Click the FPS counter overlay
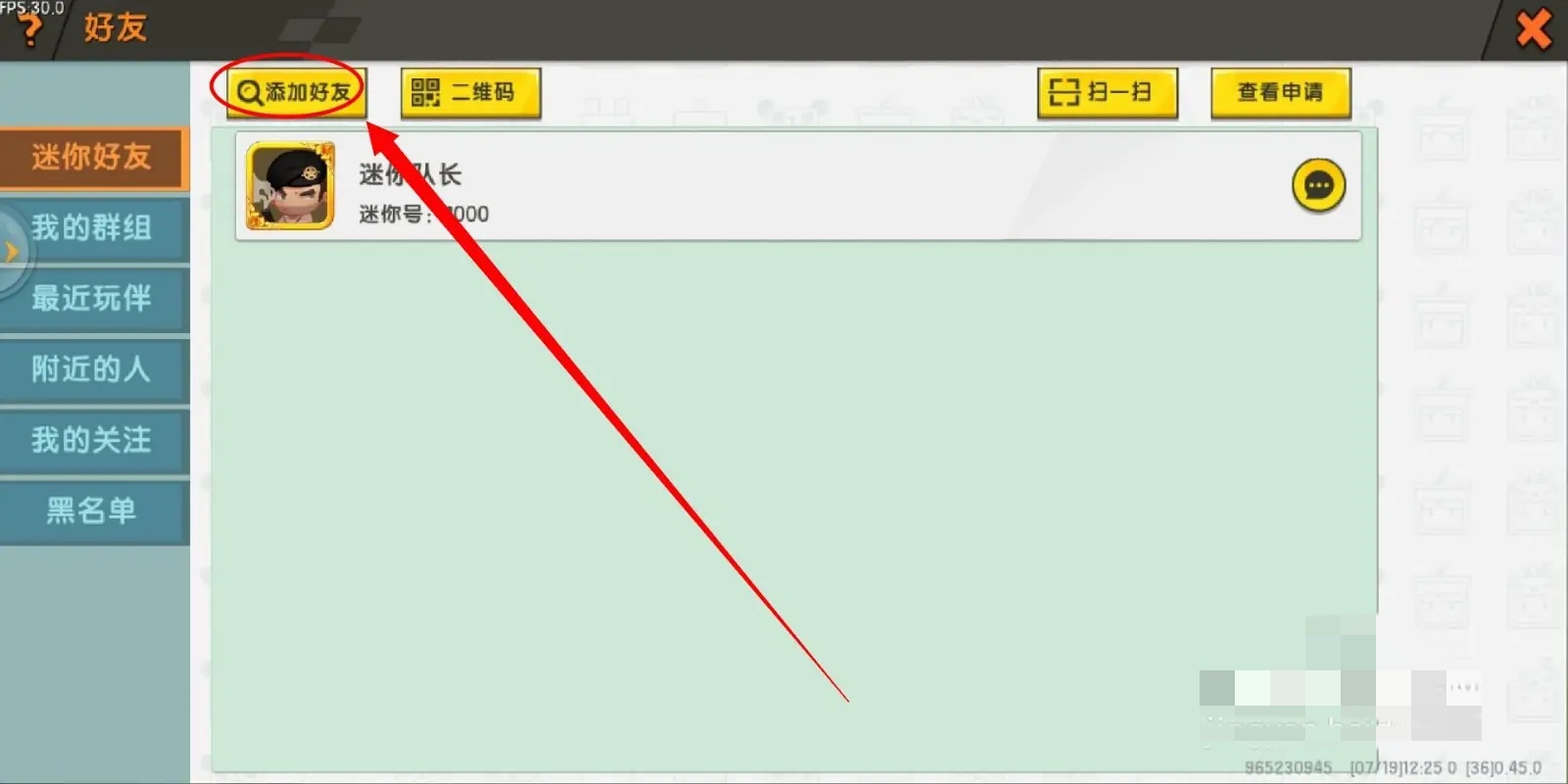The height and width of the screenshot is (784, 1568). tap(31, 7)
